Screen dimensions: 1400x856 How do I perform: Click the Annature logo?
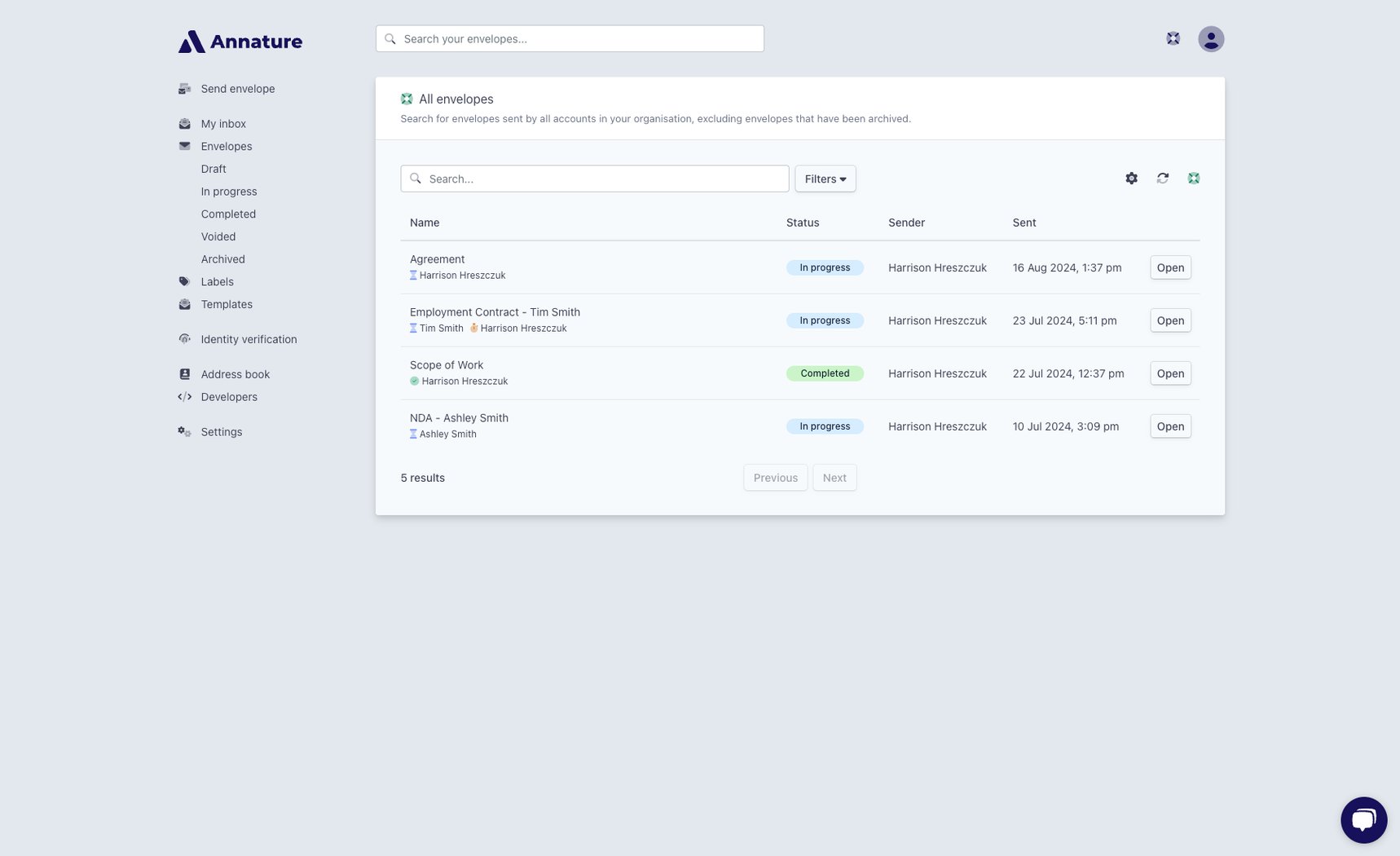point(240,42)
